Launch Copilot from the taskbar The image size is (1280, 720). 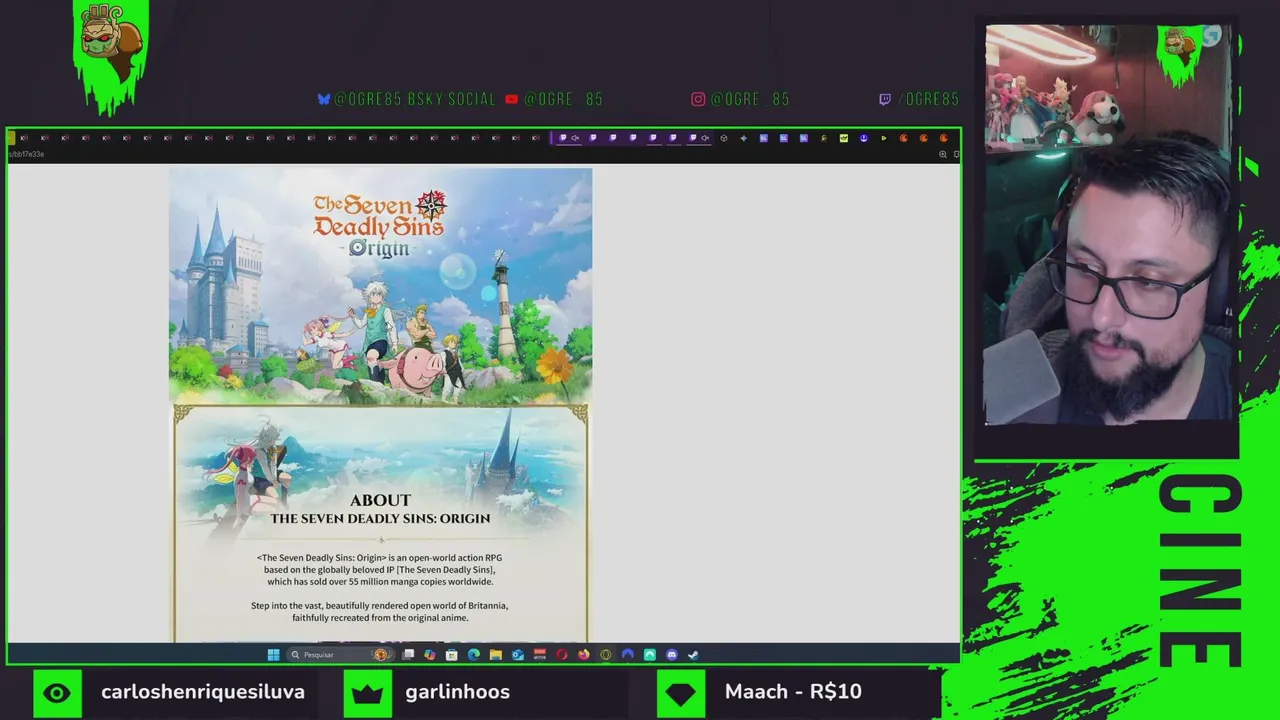click(x=430, y=655)
